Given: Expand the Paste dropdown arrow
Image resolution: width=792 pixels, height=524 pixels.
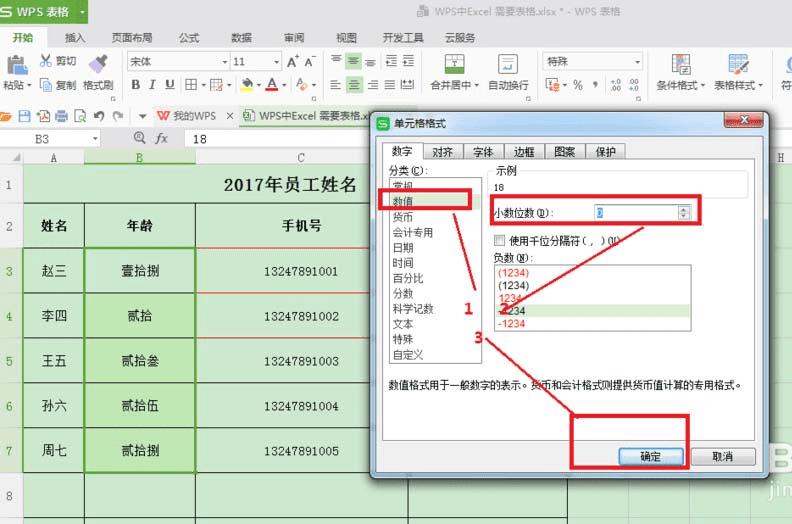Looking at the screenshot, I should coord(29,85).
